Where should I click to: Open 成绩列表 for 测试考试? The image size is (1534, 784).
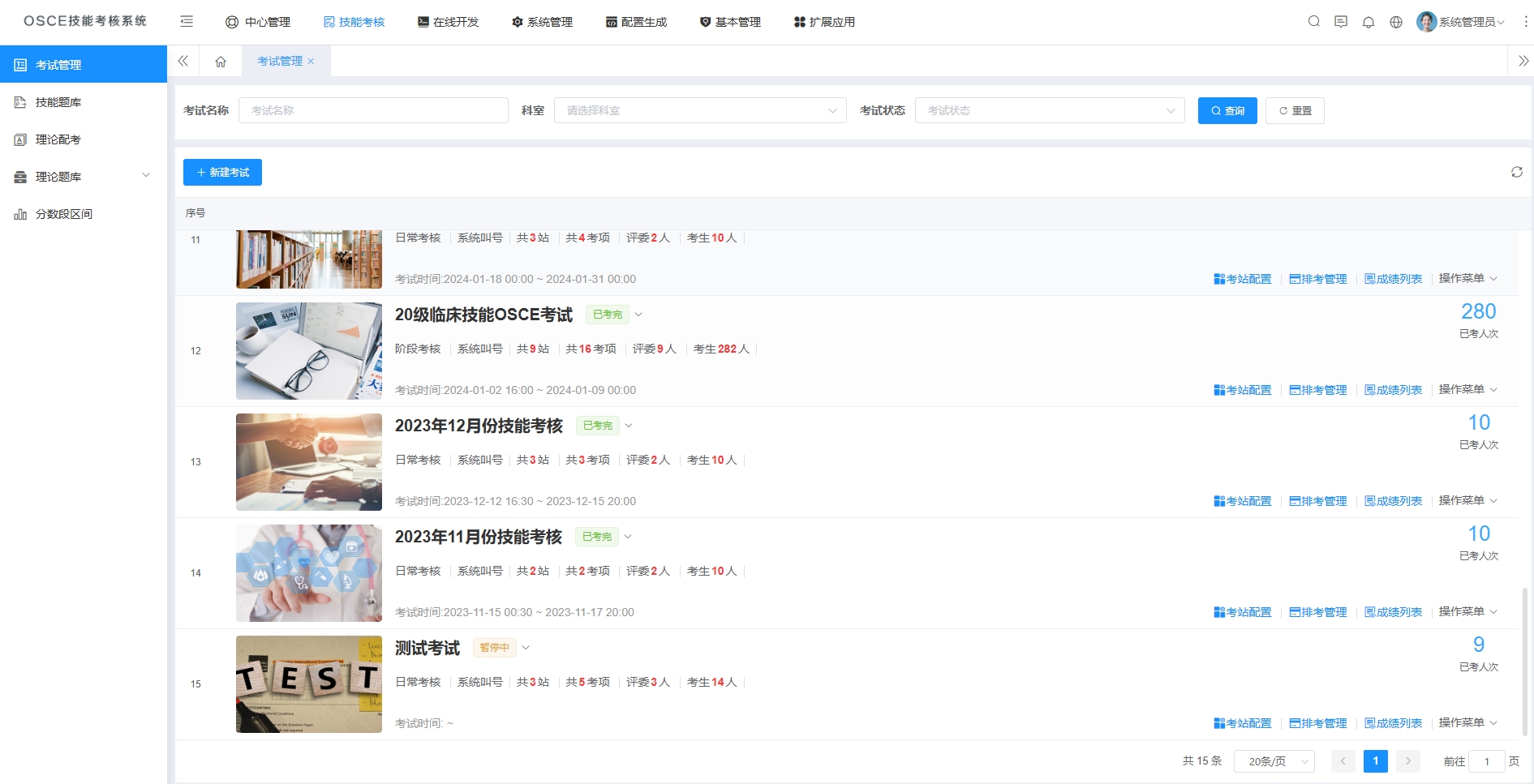pyautogui.click(x=1393, y=723)
